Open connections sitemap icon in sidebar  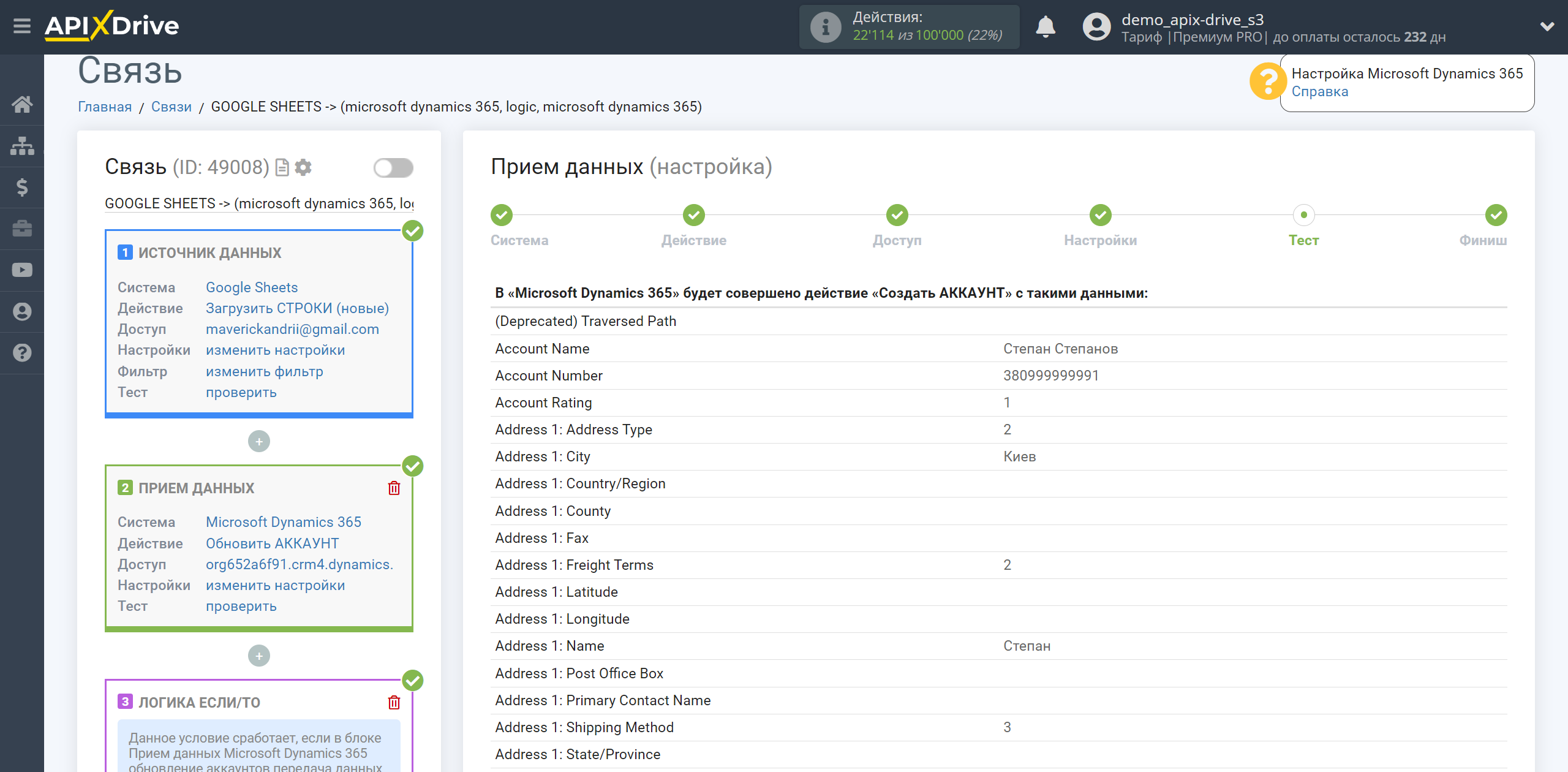tap(22, 146)
